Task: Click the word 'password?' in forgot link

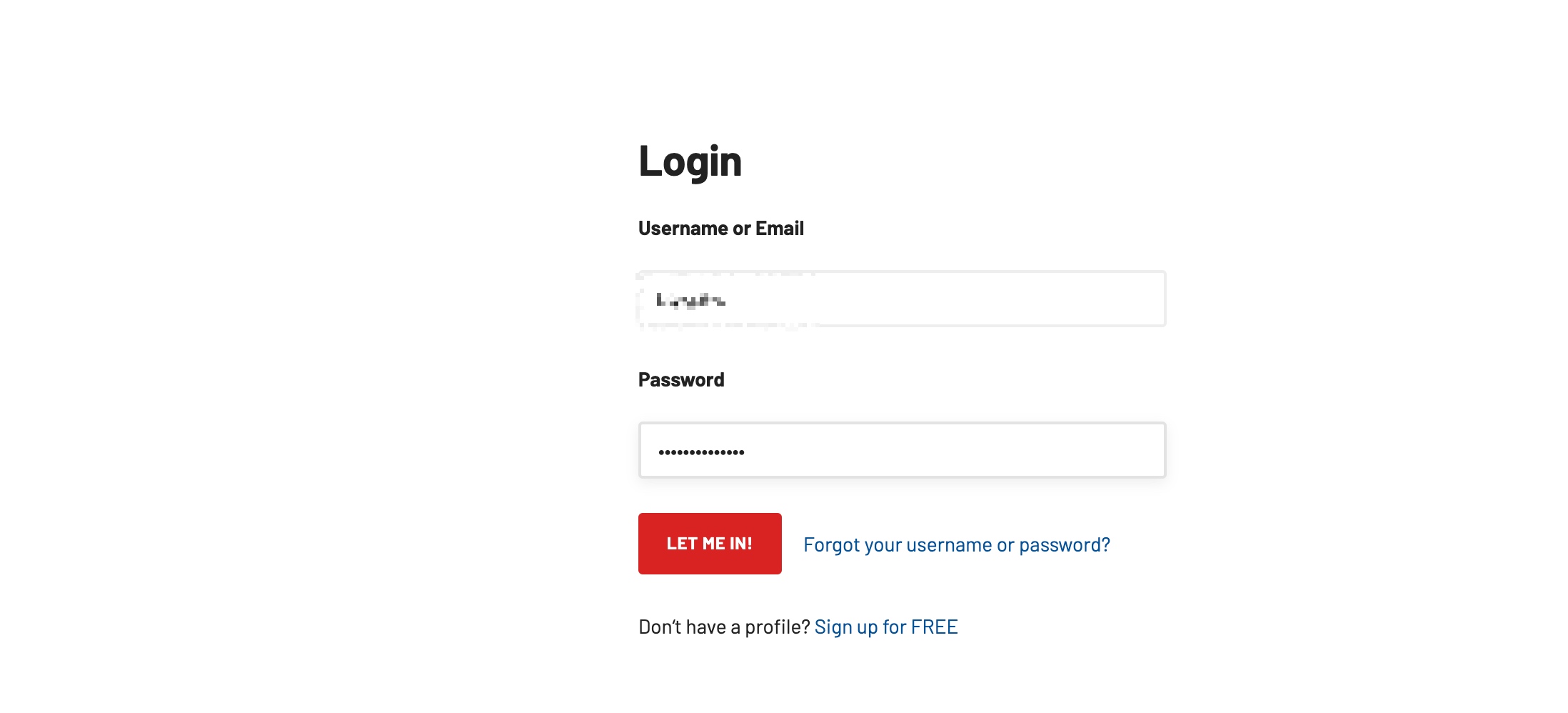Action: tap(1065, 545)
